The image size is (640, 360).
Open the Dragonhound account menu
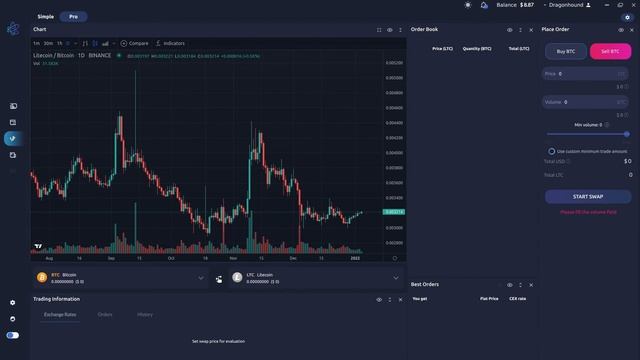coord(567,5)
